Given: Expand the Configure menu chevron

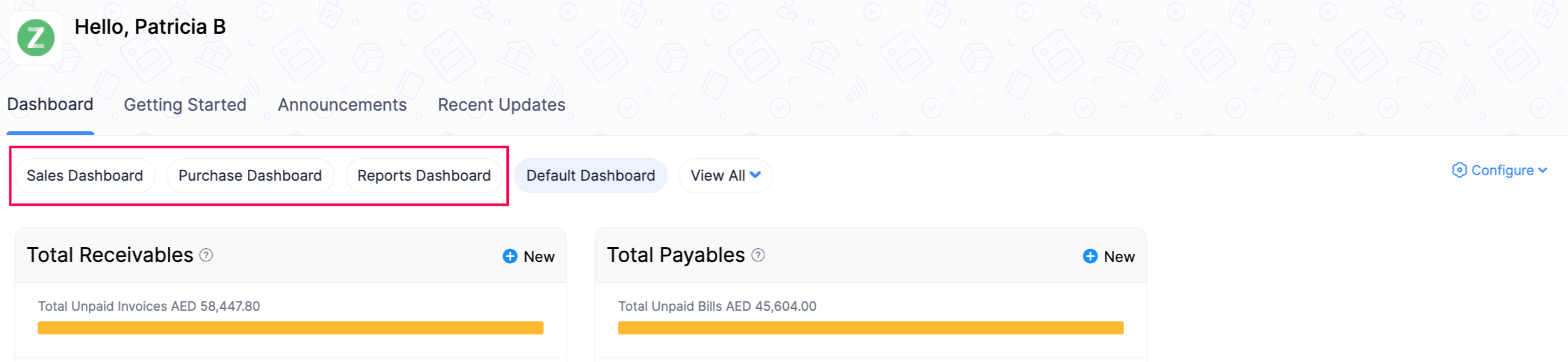Looking at the screenshot, I should (x=1542, y=170).
